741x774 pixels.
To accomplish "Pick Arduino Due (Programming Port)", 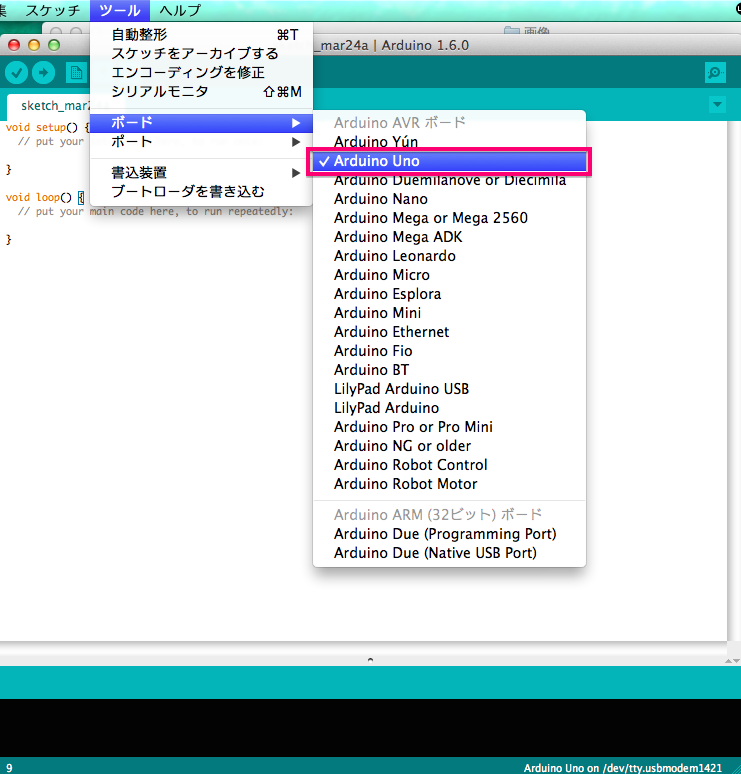I will click(449, 534).
